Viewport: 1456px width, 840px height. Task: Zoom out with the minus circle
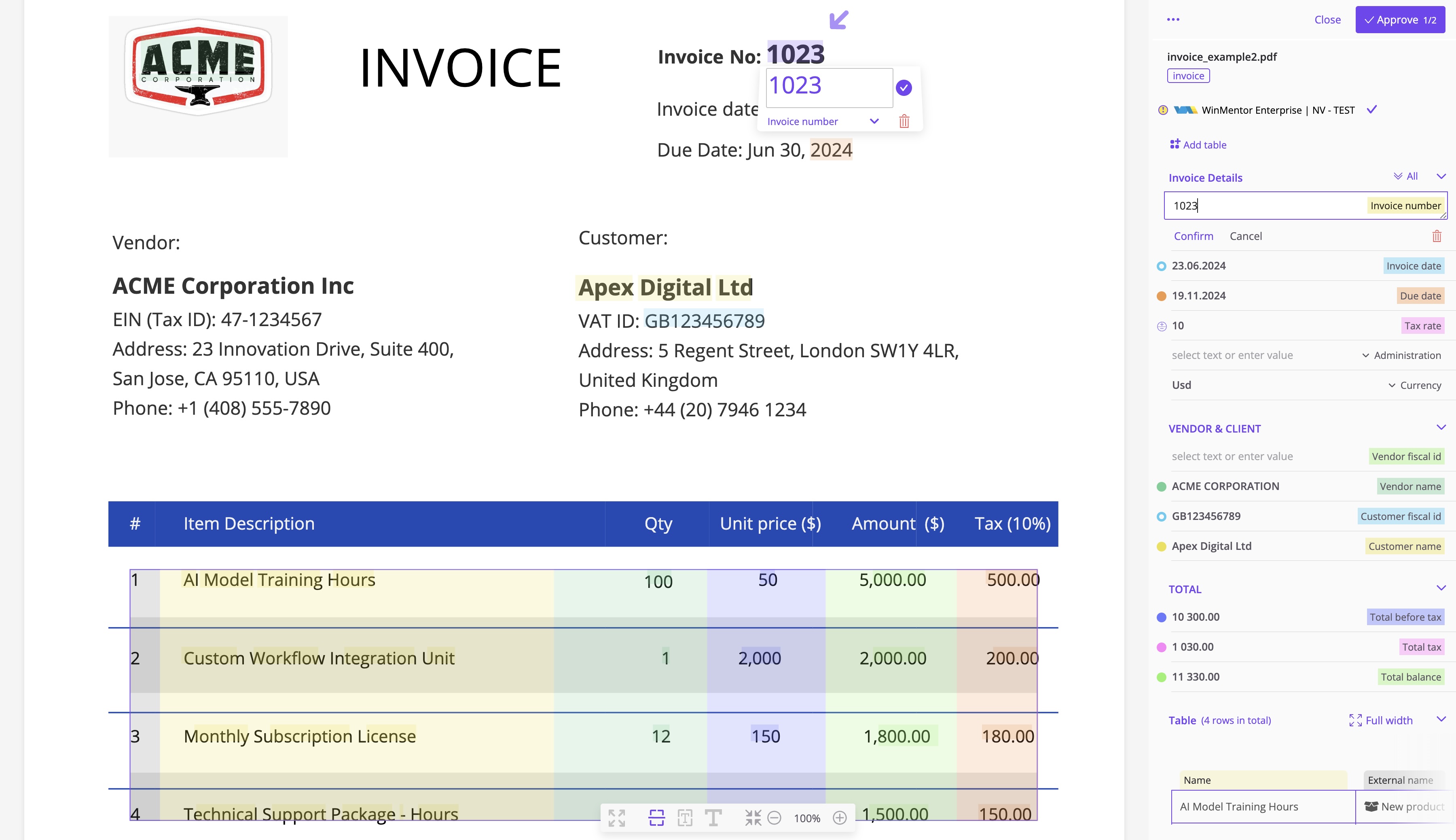click(x=775, y=817)
